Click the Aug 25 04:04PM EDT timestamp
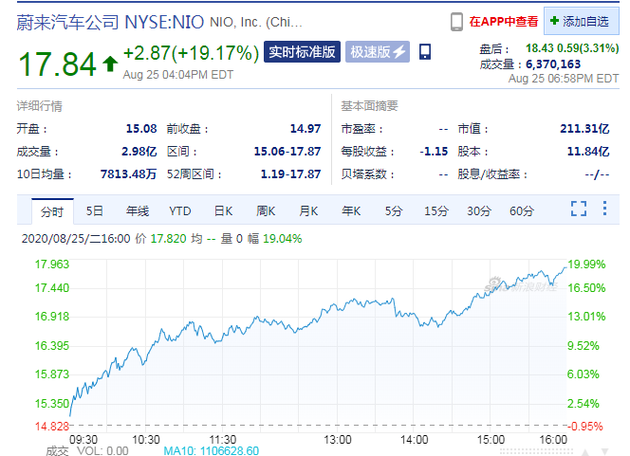This screenshot has height=456, width=630. pyautogui.click(x=178, y=75)
